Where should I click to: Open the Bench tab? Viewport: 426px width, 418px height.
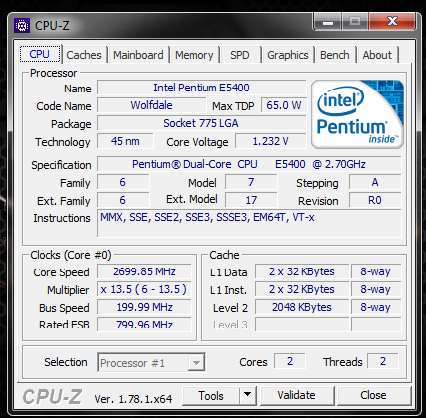click(335, 55)
